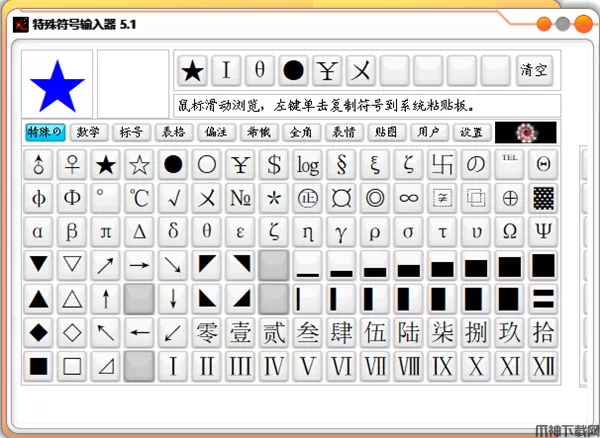Viewport: 600px width, 438px height.
Task: Copy the female ♀ symbol
Action: [x=72, y=164]
